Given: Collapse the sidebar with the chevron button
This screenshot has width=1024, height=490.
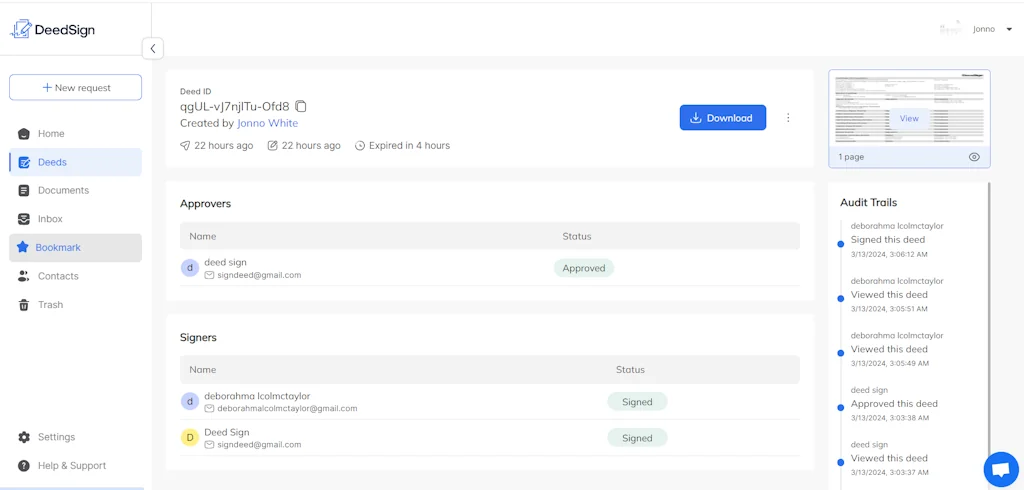Looking at the screenshot, I should point(153,48).
